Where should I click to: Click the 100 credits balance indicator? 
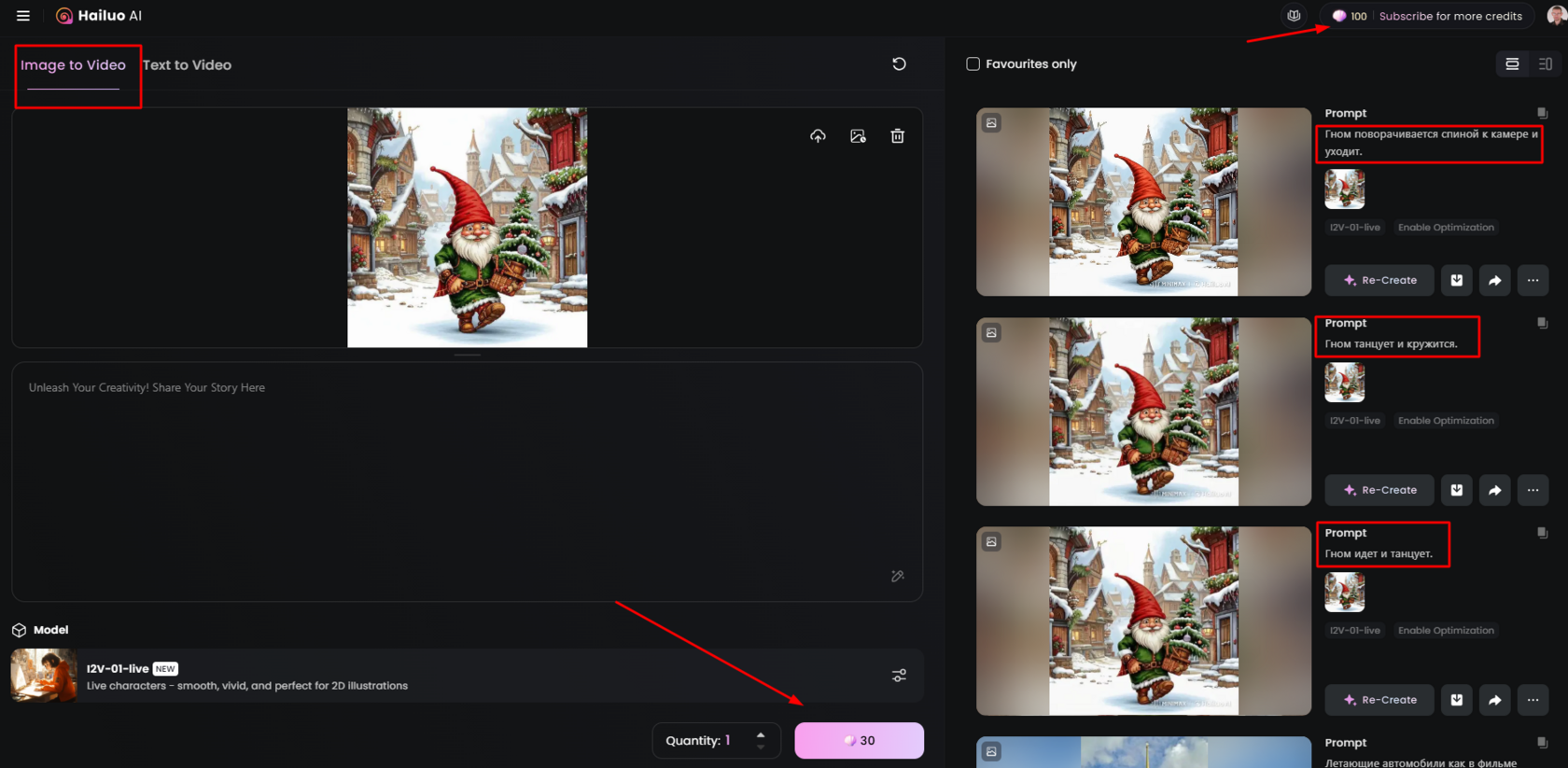coord(1350,16)
